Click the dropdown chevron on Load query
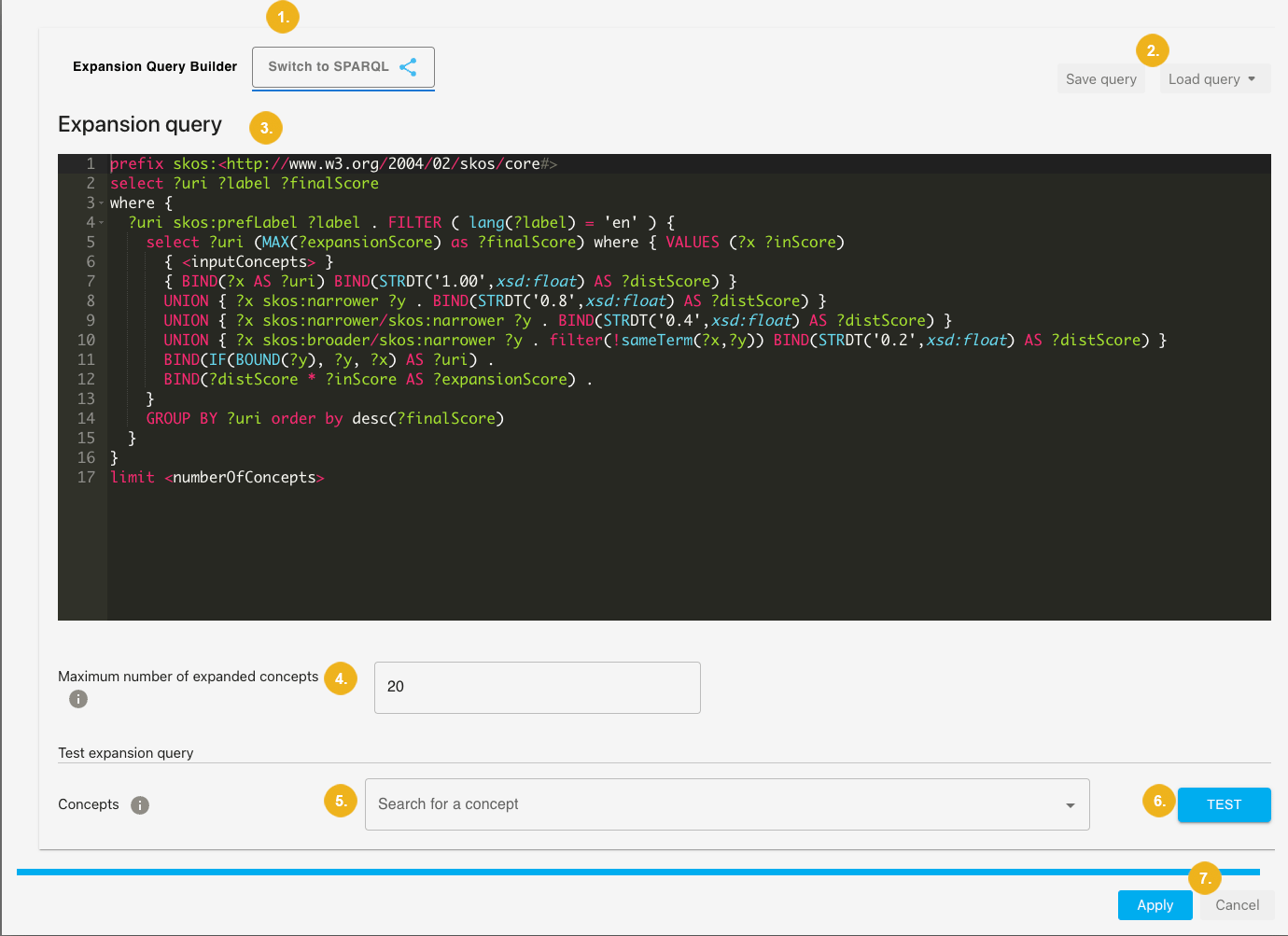 1251,79
